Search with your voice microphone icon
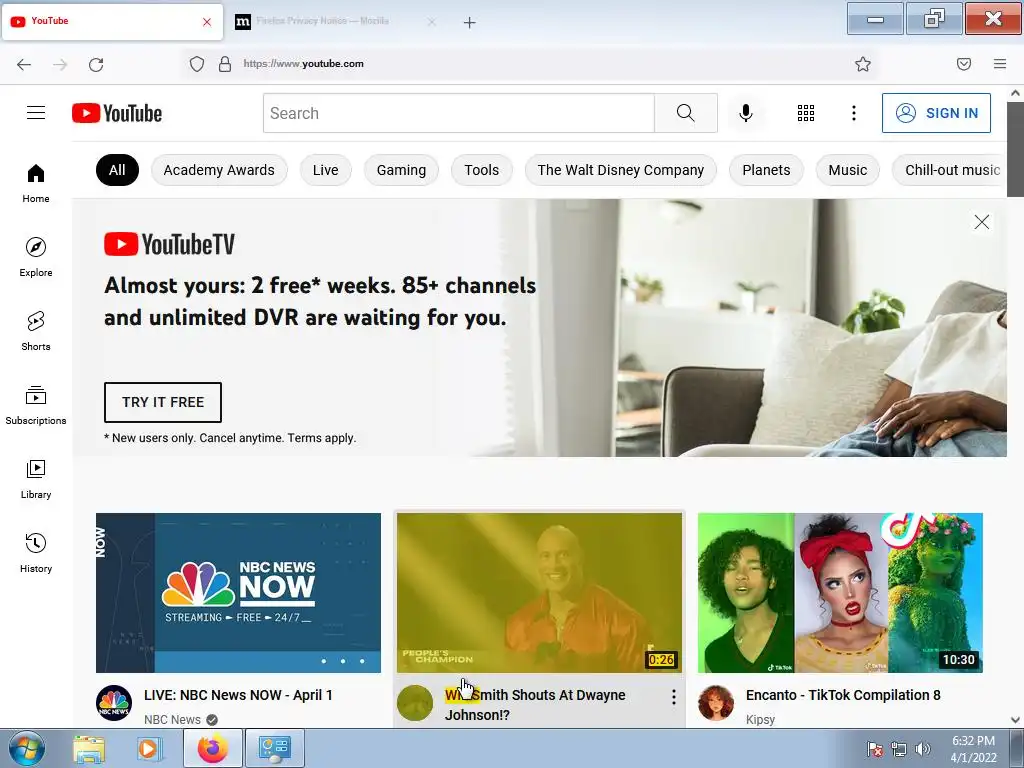The image size is (1024, 768). pyautogui.click(x=746, y=113)
